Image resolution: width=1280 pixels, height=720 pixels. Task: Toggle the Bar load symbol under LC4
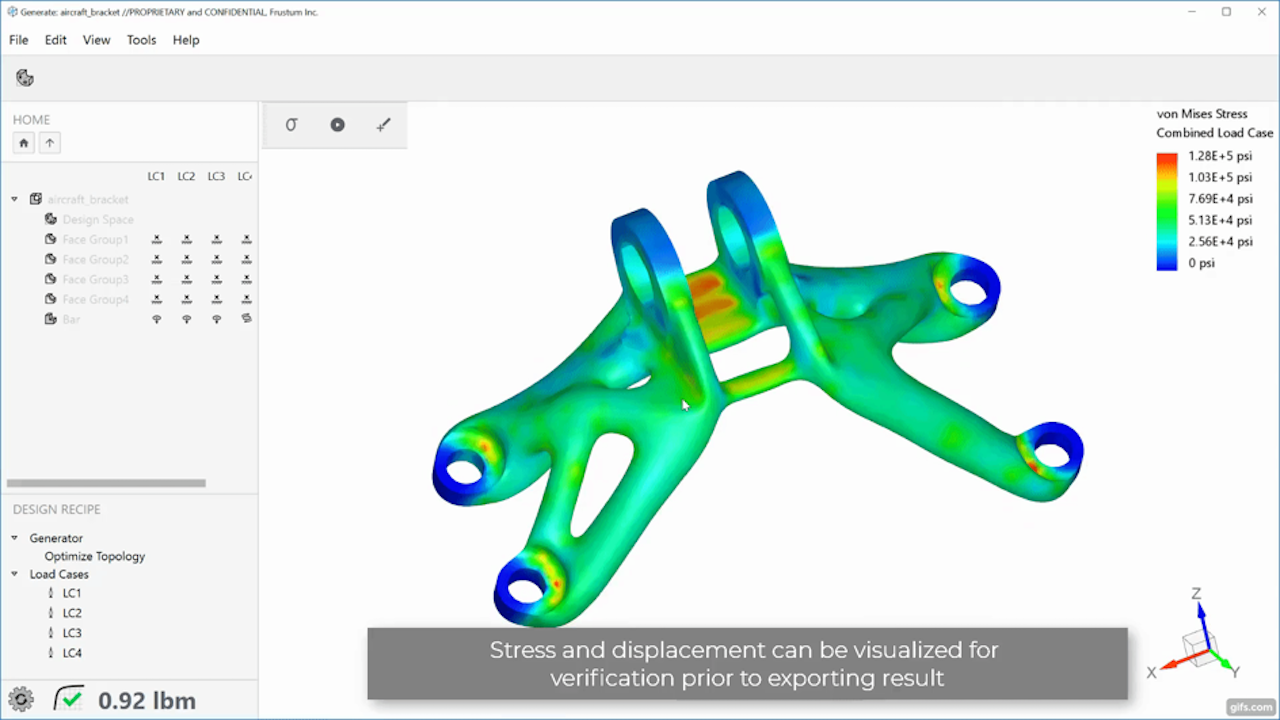(246, 318)
